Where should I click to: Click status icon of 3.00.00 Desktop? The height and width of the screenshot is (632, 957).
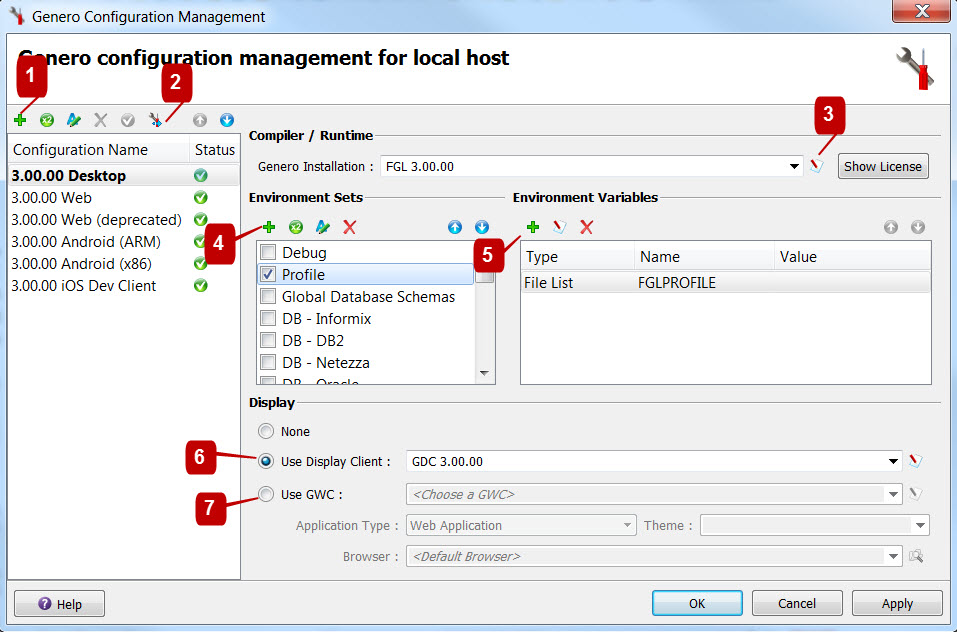click(201, 176)
